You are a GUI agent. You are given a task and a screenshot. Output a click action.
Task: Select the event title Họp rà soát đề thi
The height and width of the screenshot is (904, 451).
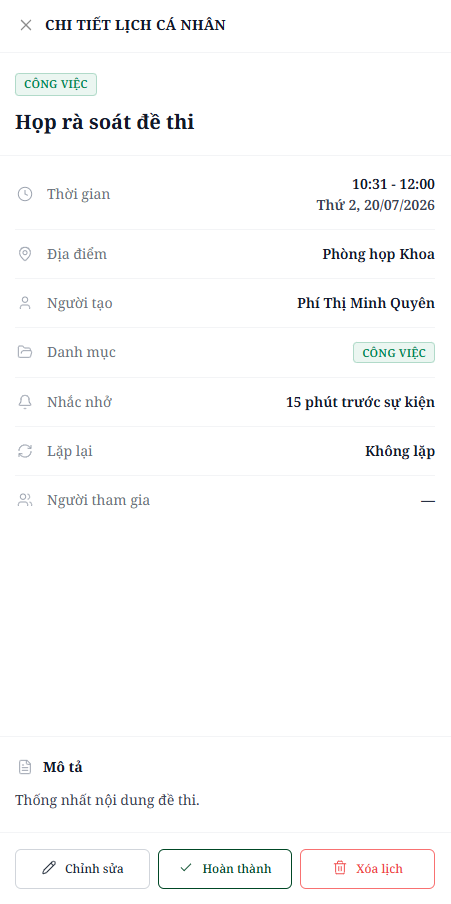pyautogui.click(x=105, y=122)
